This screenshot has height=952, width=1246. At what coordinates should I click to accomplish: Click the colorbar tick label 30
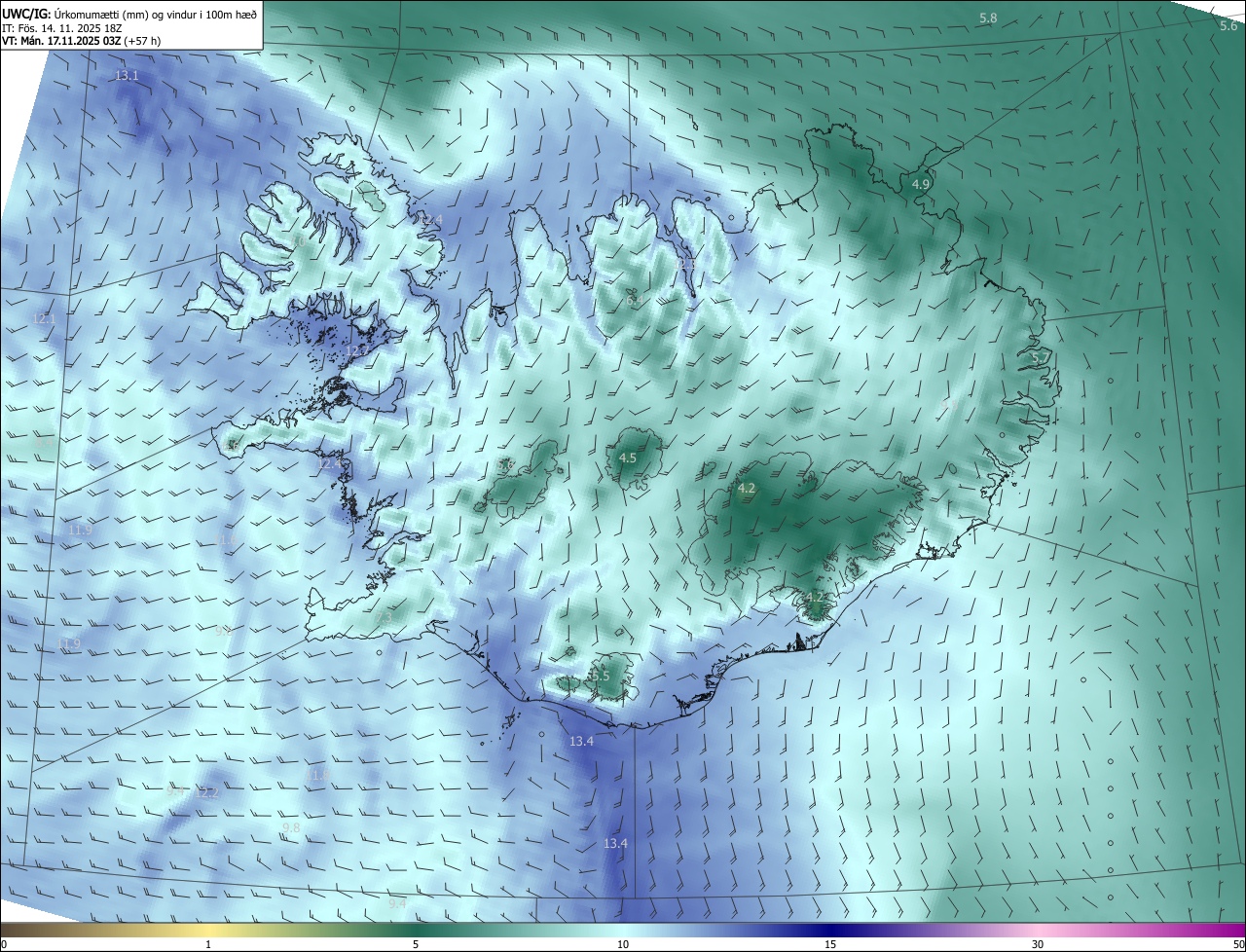pos(1038,944)
